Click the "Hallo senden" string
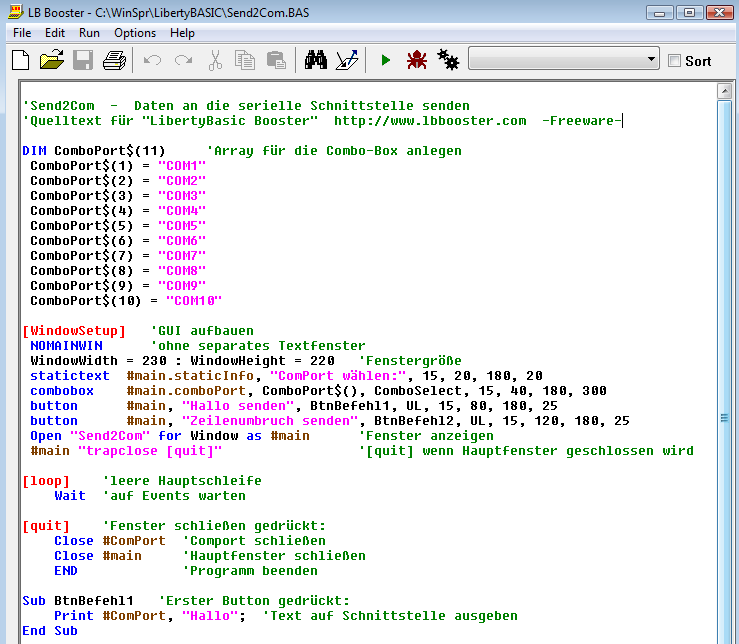739x644 pixels. [x=238, y=406]
